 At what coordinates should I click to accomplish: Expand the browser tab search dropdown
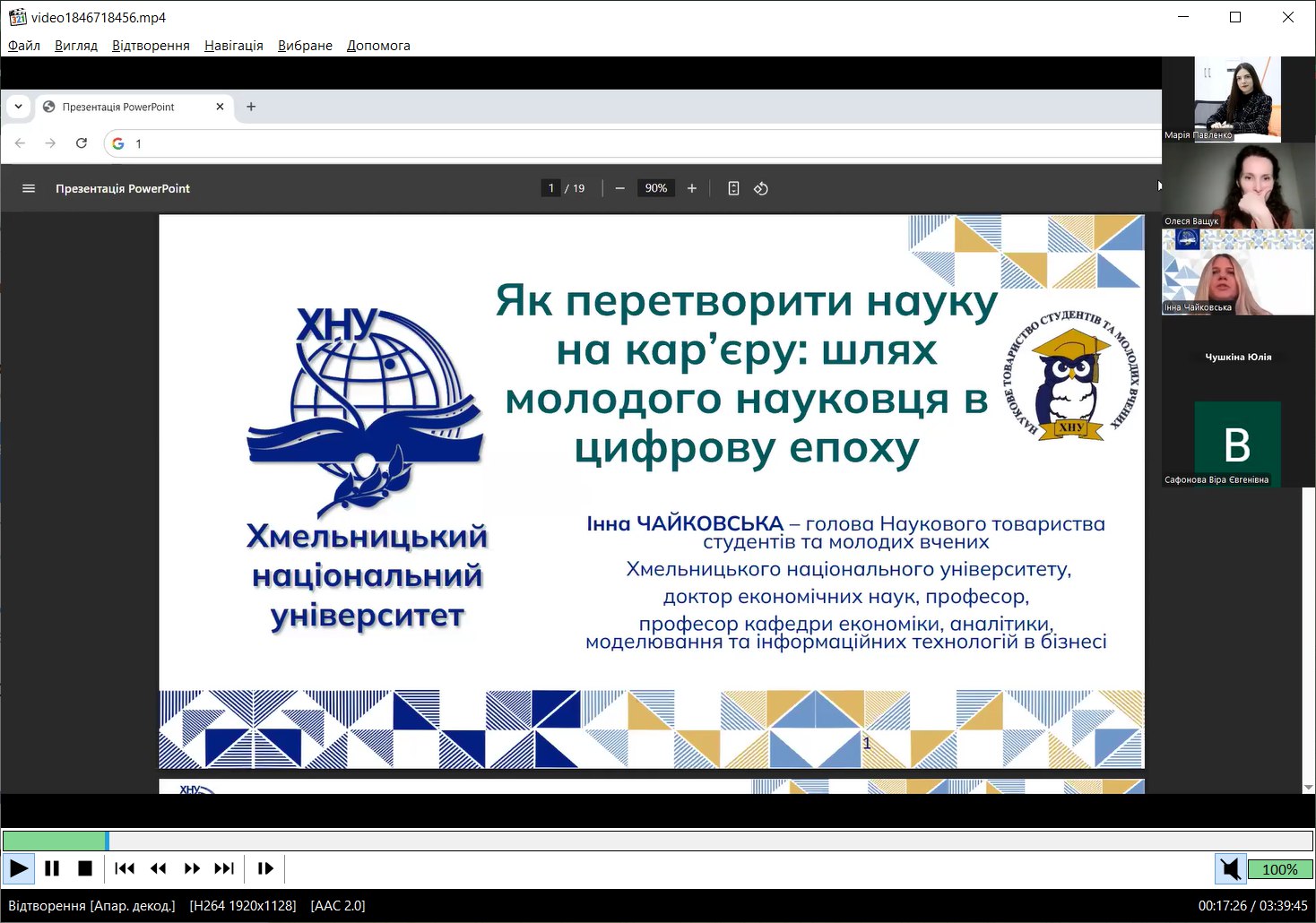(18, 107)
